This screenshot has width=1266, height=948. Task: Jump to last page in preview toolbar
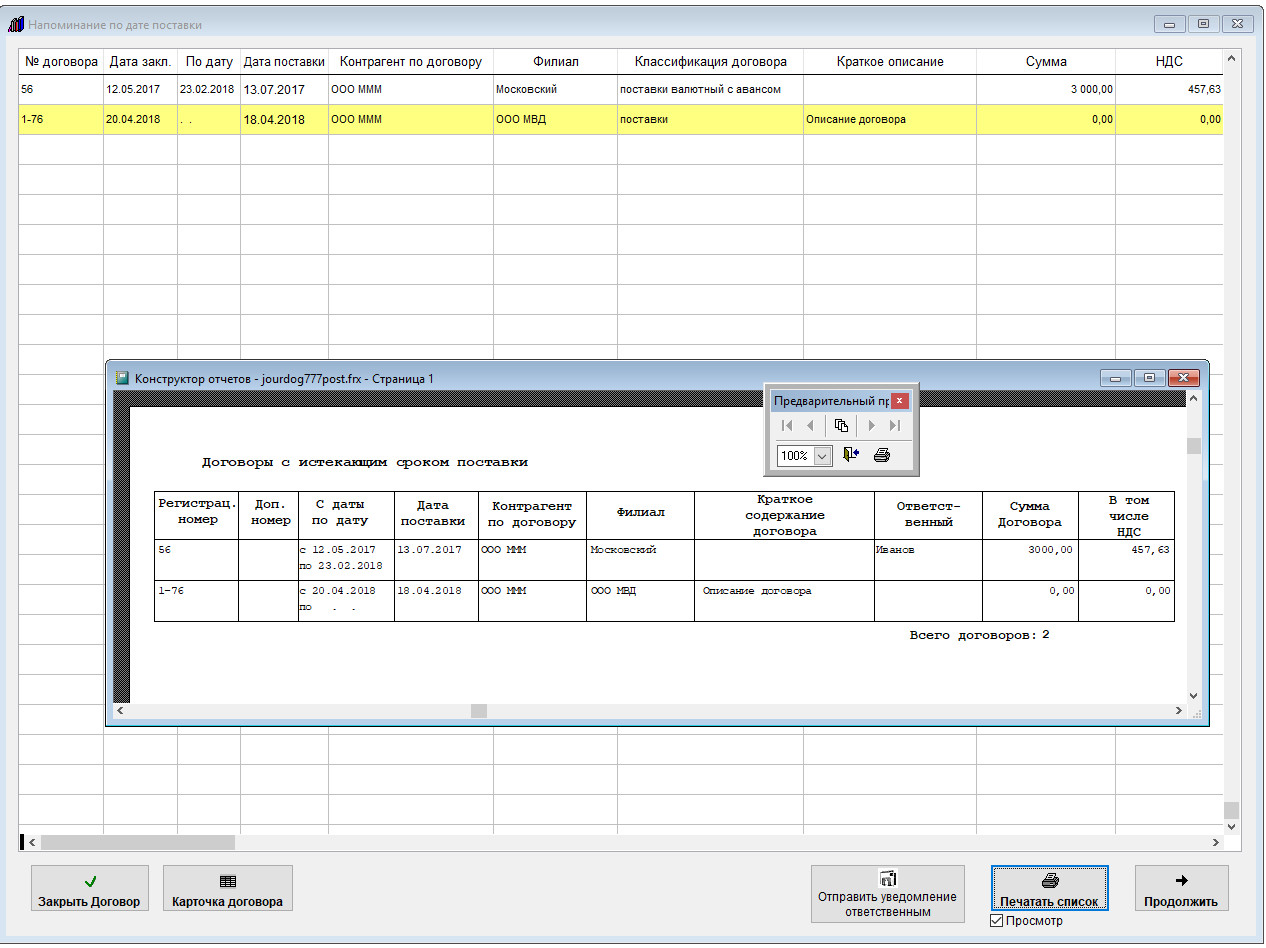tap(895, 425)
